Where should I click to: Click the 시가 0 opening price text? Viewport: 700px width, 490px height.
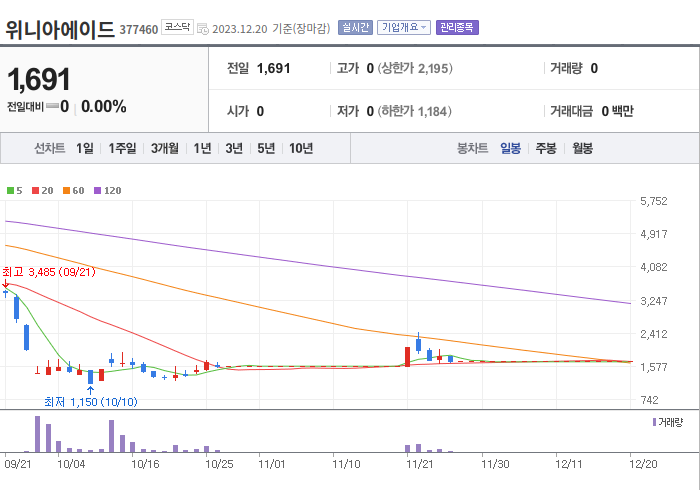coord(245,111)
